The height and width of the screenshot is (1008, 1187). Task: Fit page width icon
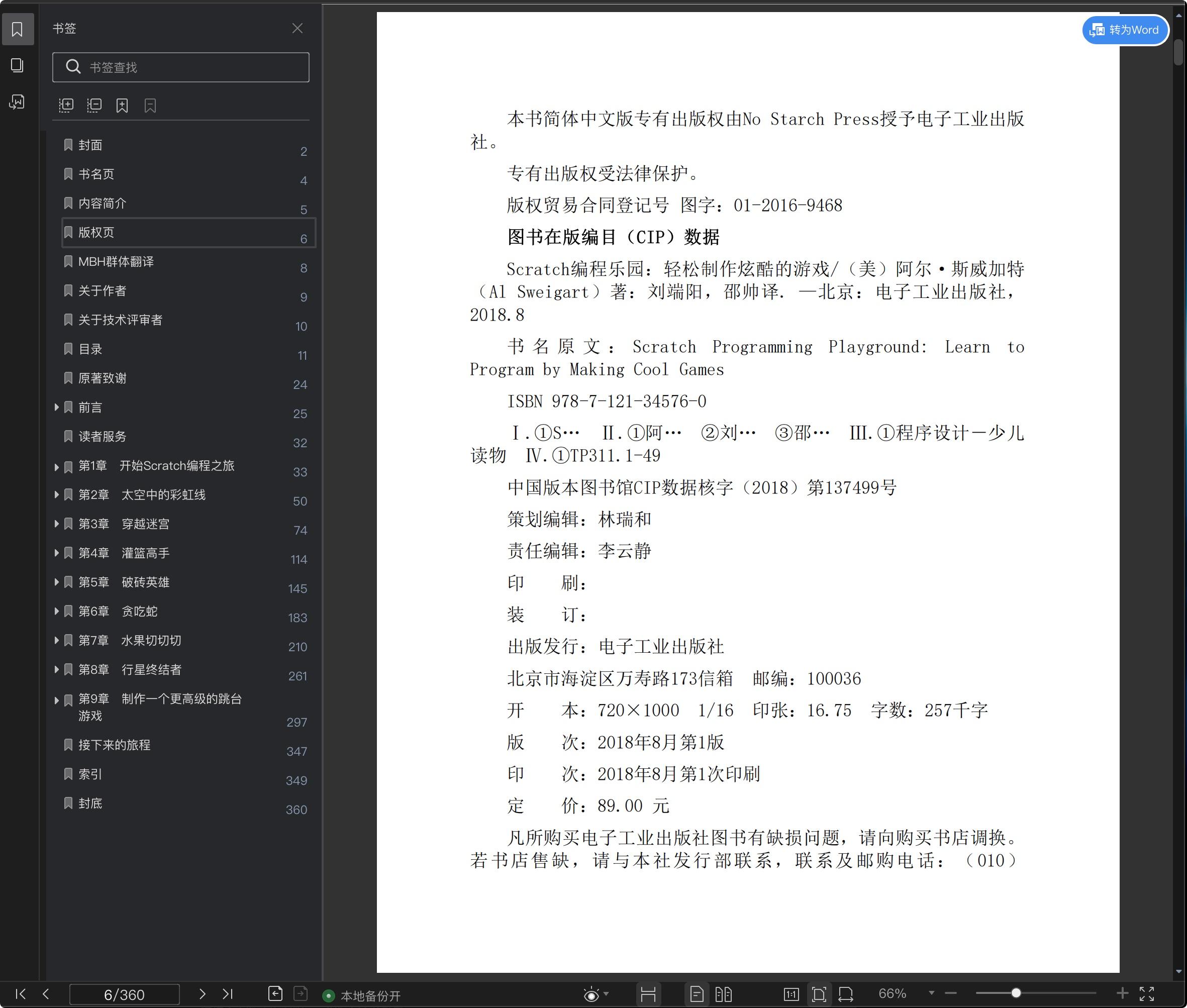pos(846,994)
